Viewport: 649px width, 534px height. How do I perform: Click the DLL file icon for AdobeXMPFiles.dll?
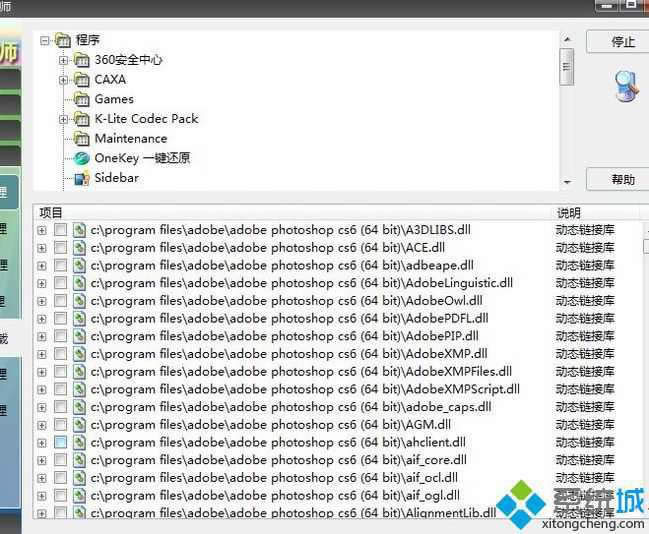79,372
